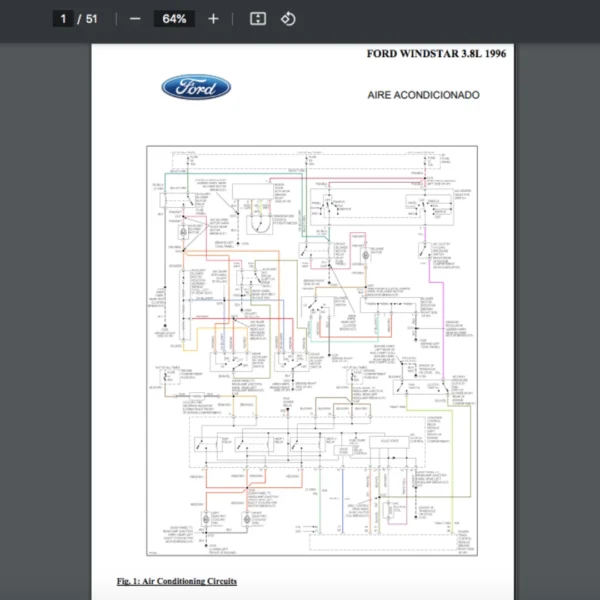Open the Fig. 1 Air Conditioning Circuits caption

[x=176, y=580]
